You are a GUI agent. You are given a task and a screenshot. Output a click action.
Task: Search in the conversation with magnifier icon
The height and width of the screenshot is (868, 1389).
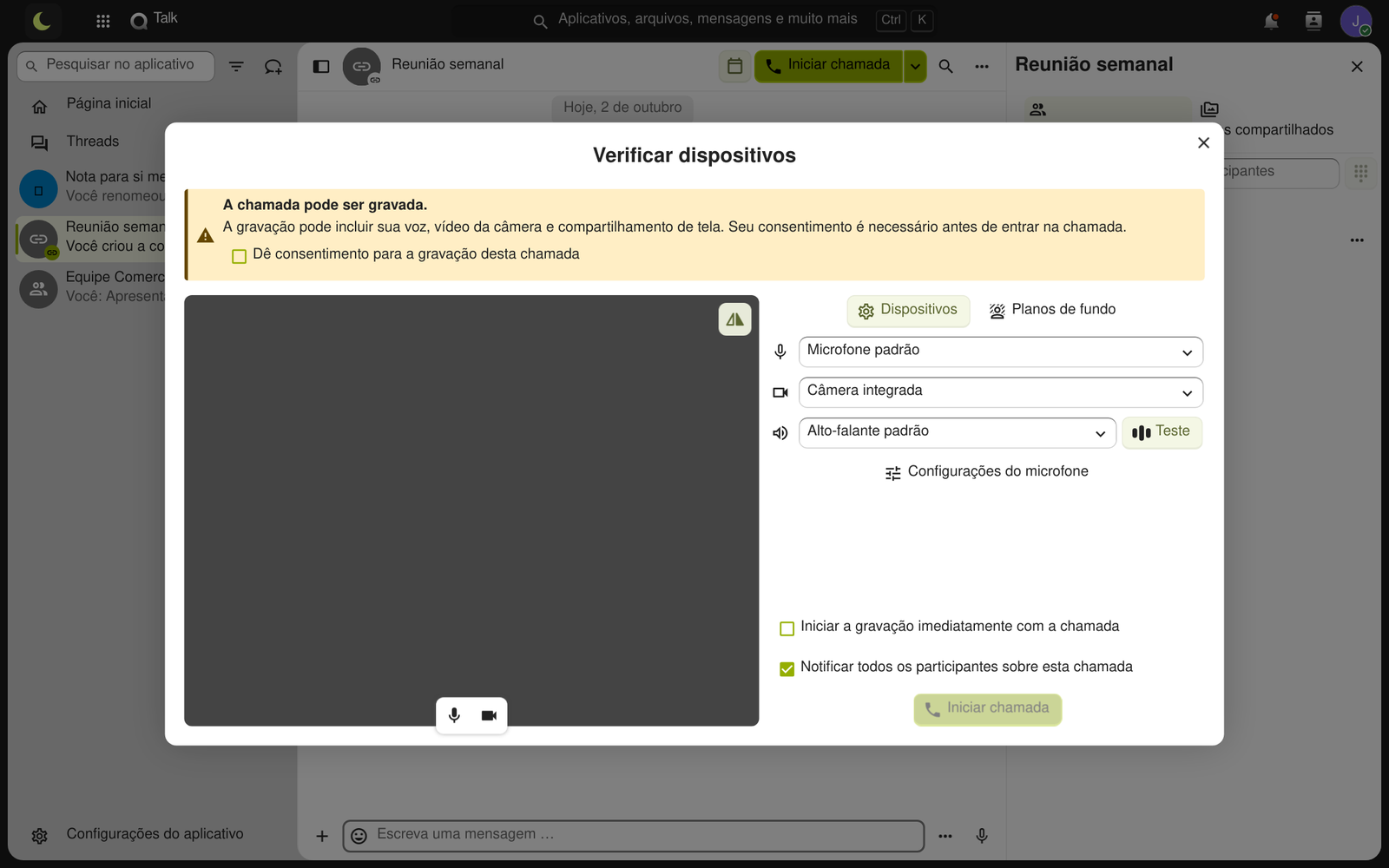pyautogui.click(x=946, y=67)
